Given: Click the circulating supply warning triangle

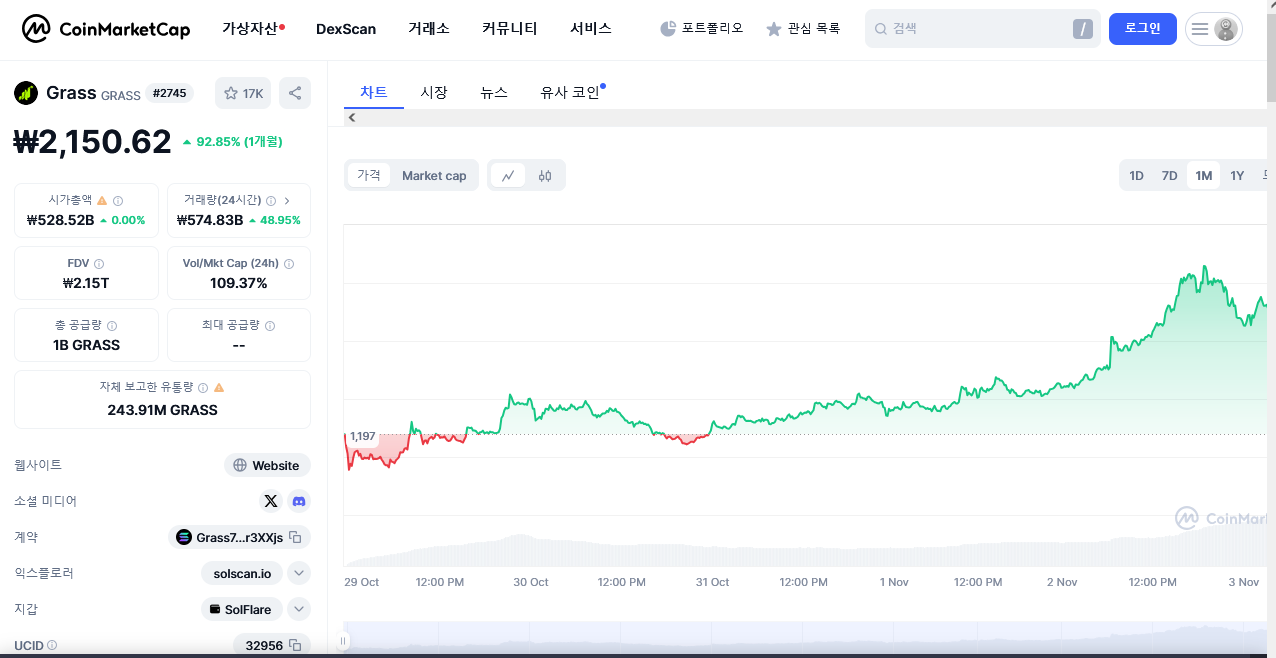Looking at the screenshot, I should click(x=219, y=387).
